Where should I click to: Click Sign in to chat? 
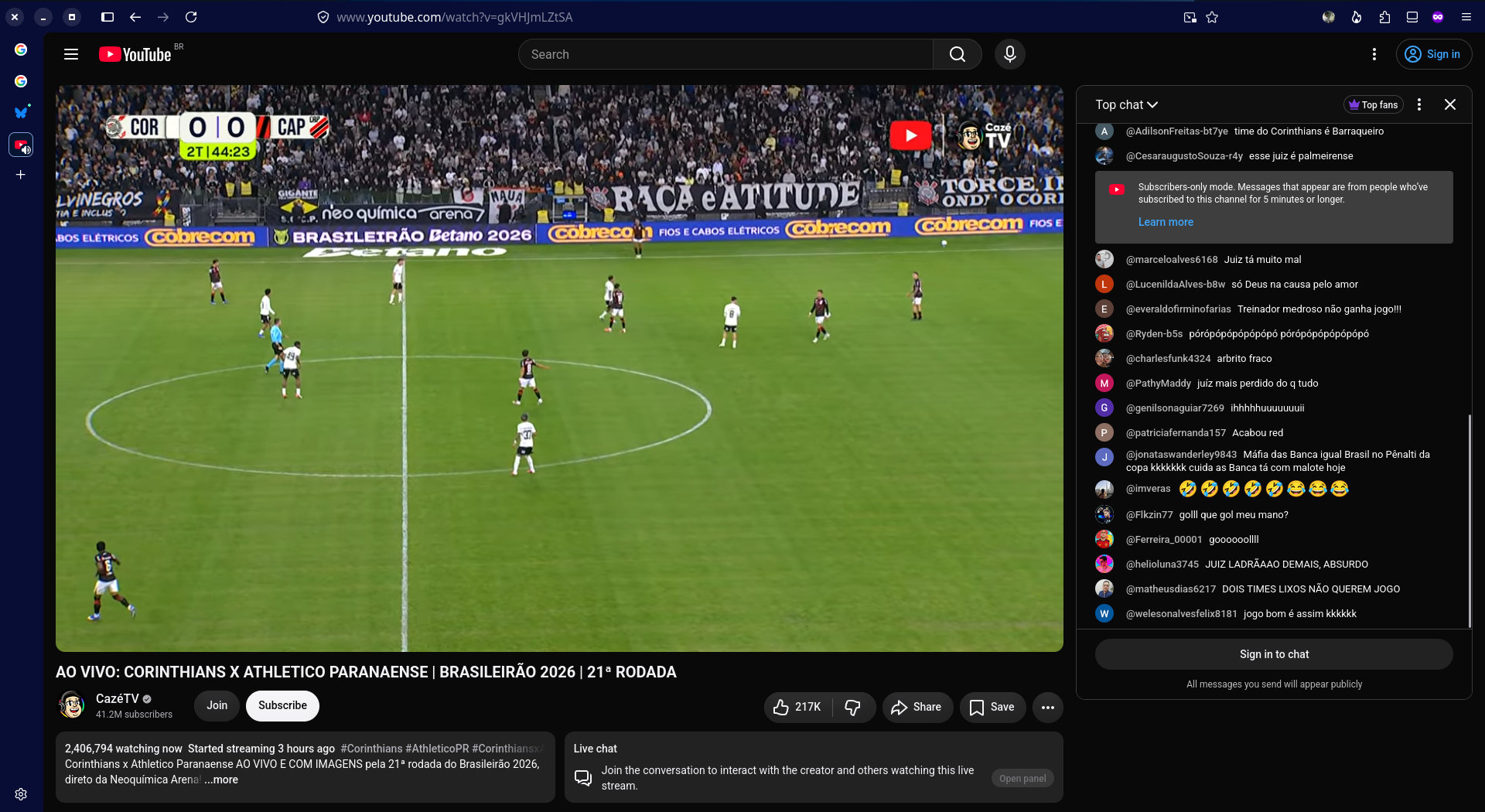pyautogui.click(x=1274, y=654)
